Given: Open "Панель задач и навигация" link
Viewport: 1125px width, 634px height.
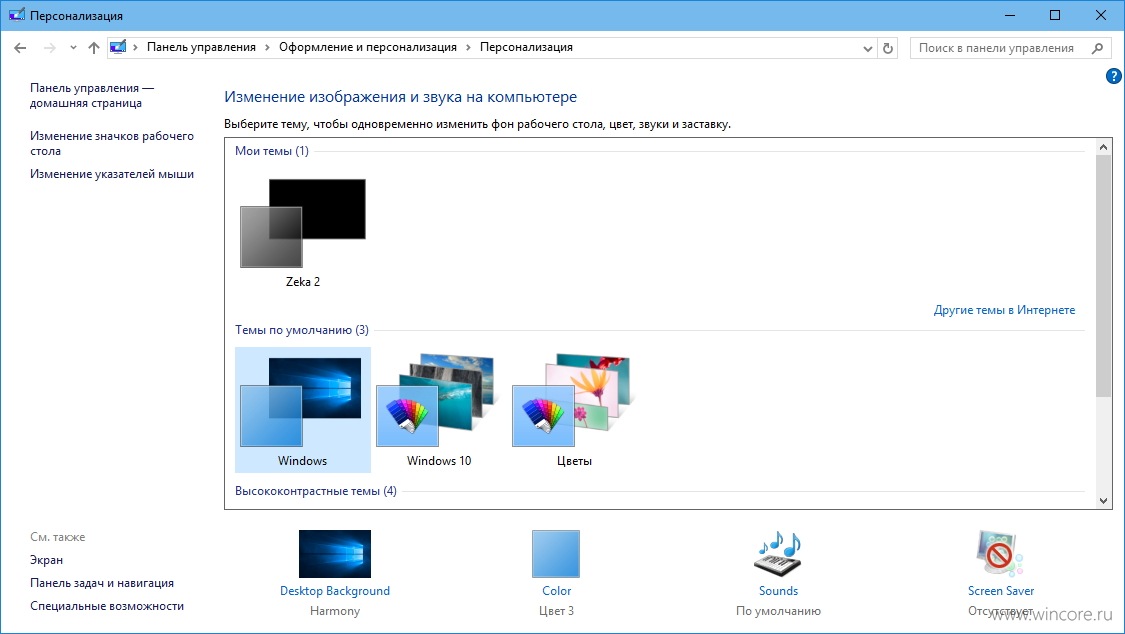Looking at the screenshot, I should (x=102, y=583).
